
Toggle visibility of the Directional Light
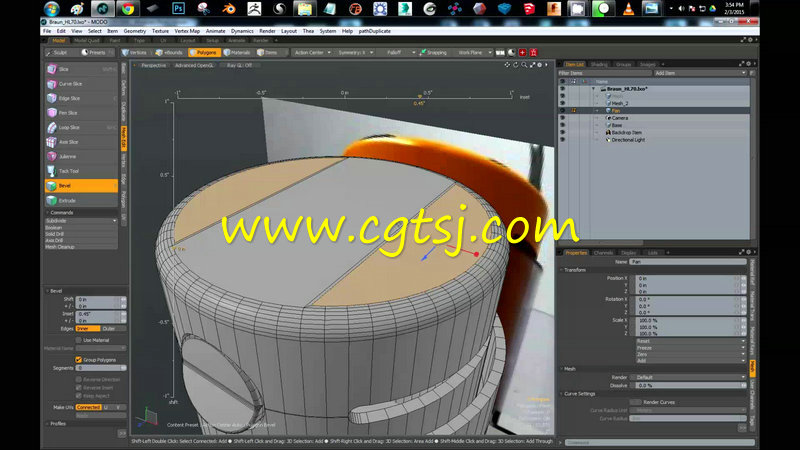pyautogui.click(x=563, y=140)
